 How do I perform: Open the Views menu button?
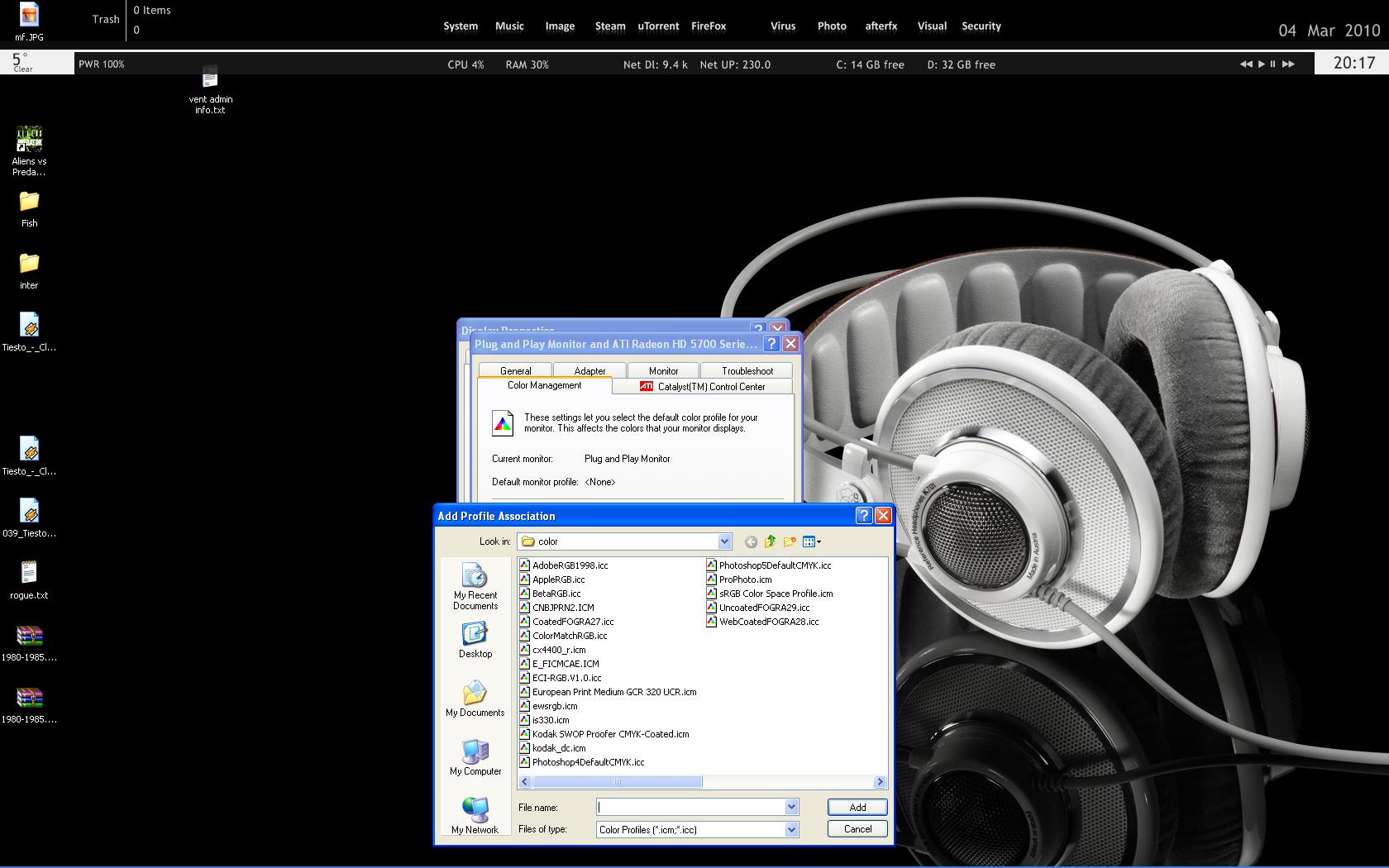pos(812,541)
